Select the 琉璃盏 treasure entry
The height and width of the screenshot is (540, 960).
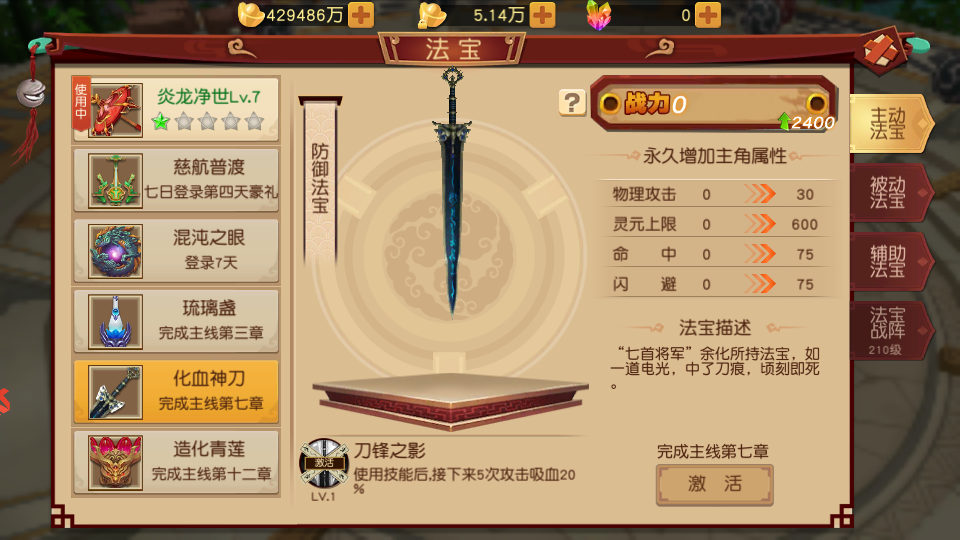coord(176,321)
